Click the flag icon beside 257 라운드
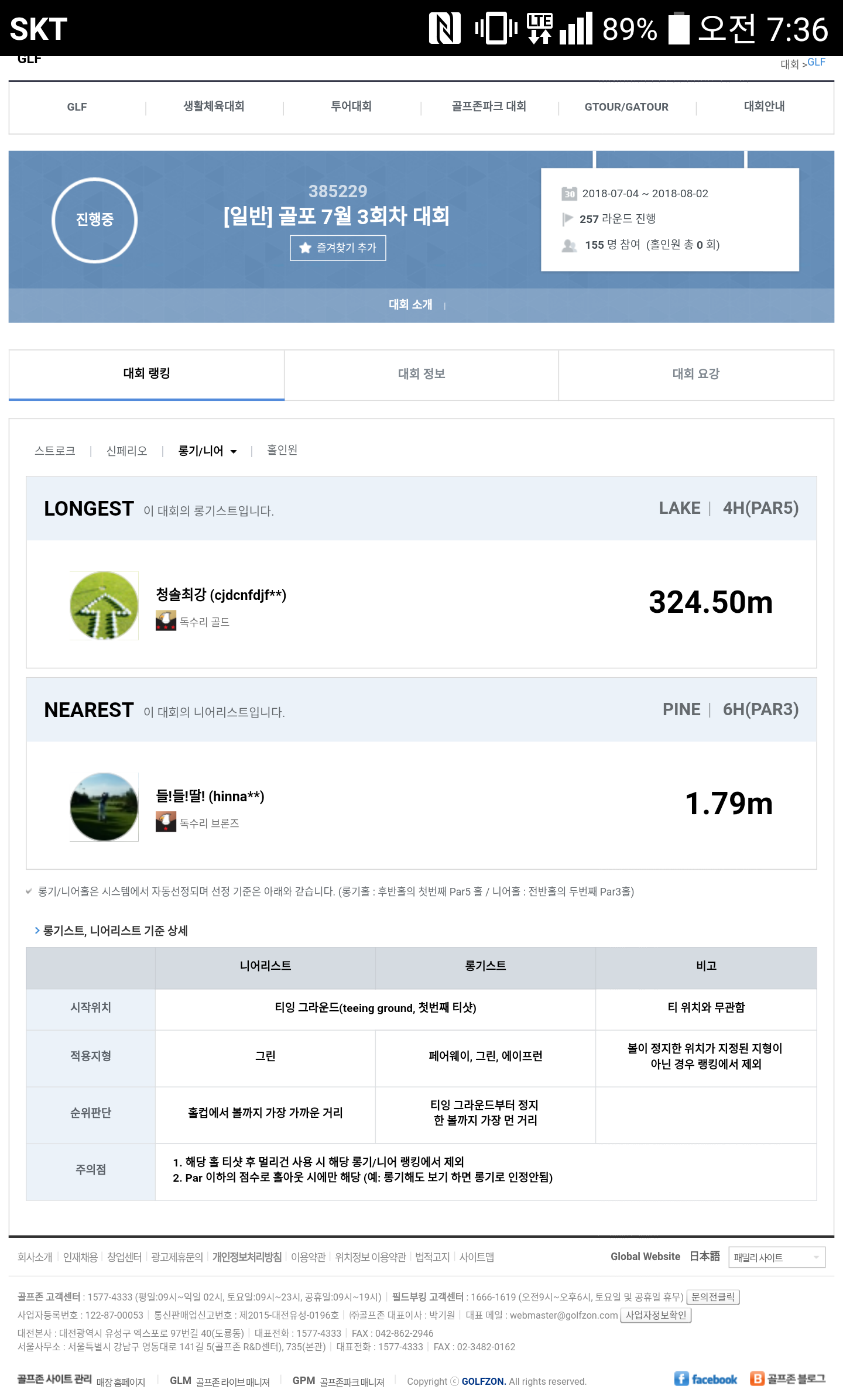 coord(567,219)
